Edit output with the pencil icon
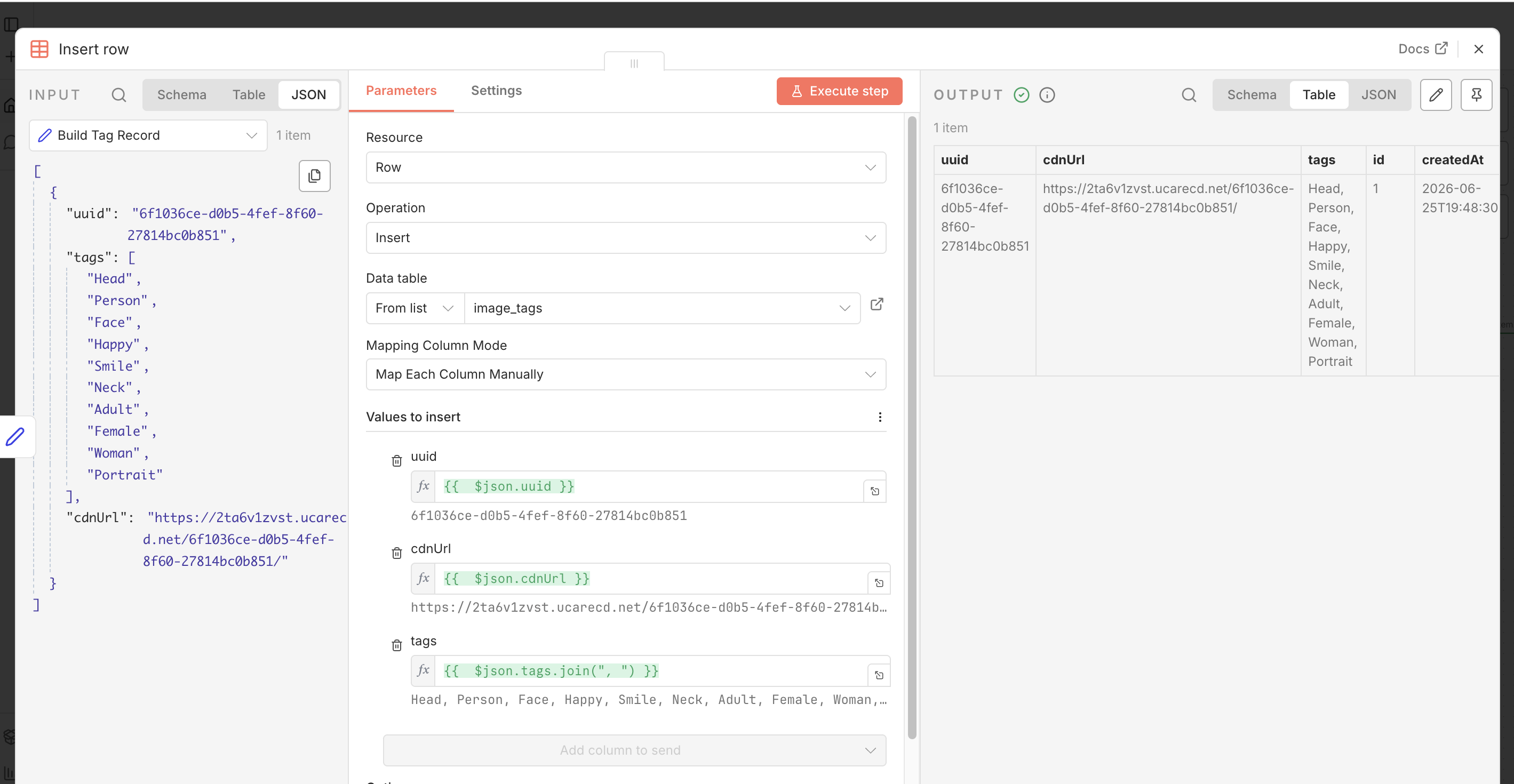Viewport: 1514px width, 784px height. click(x=1435, y=94)
